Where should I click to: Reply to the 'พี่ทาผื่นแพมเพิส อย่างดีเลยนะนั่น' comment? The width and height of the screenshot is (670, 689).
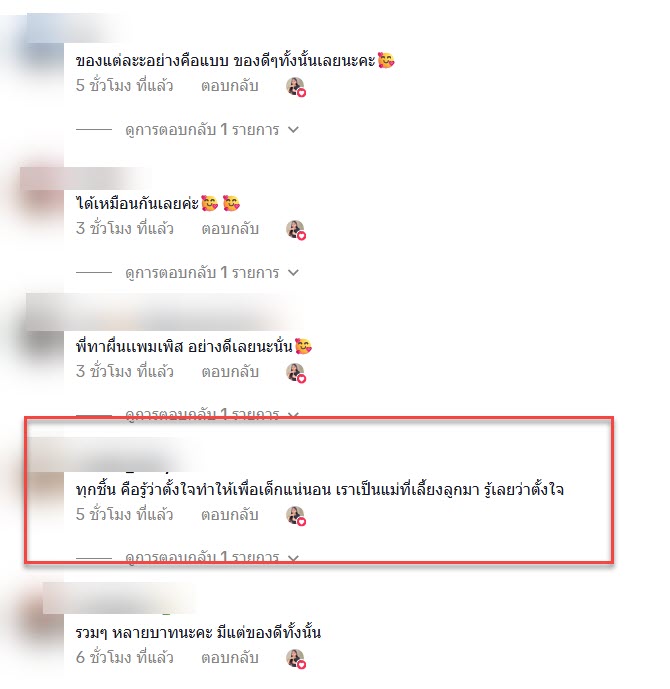point(229,372)
